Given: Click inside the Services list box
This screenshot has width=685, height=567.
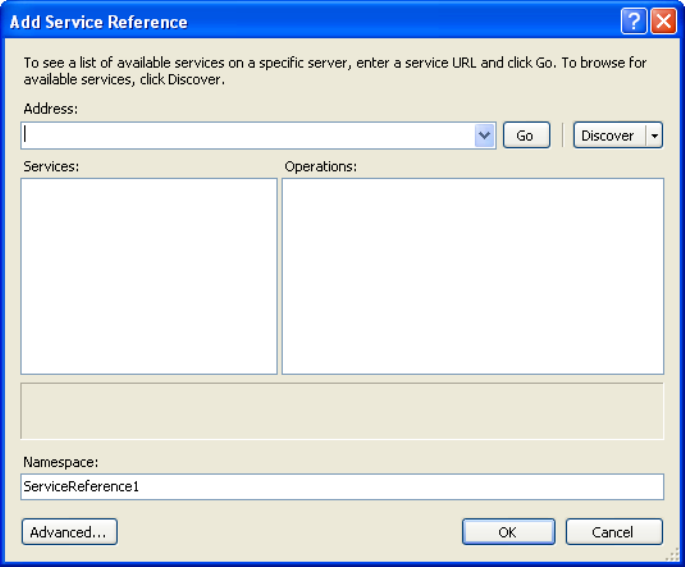Looking at the screenshot, I should (149, 276).
